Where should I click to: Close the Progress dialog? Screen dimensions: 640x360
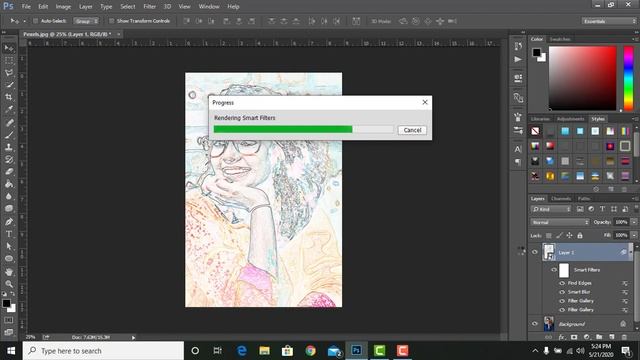pos(424,102)
